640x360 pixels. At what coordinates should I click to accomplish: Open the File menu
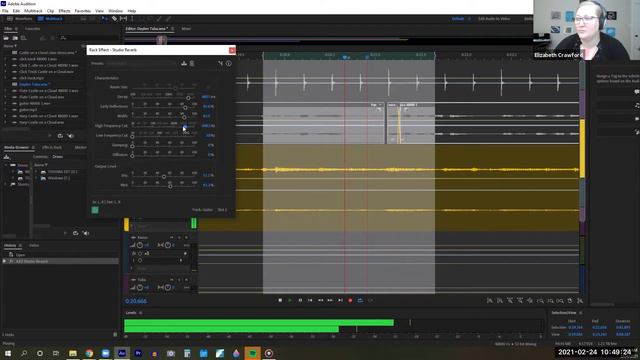[x=5, y=11]
